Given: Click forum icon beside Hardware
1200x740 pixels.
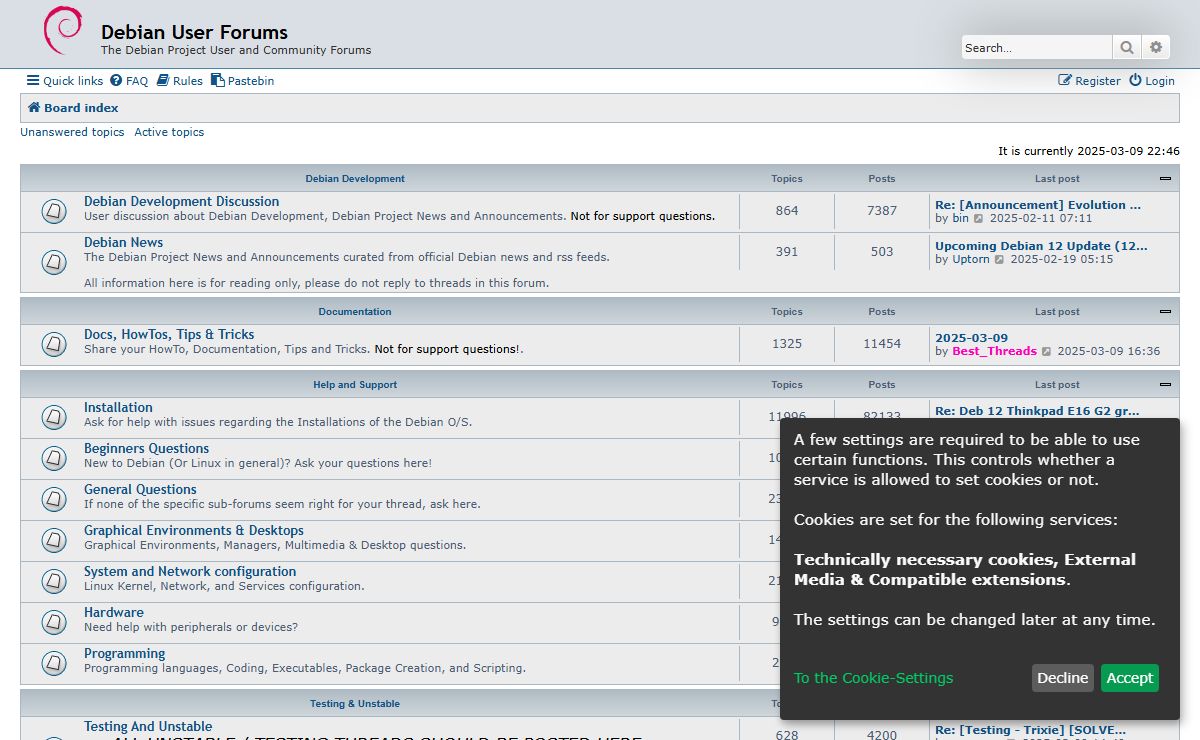Looking at the screenshot, I should click(54, 622).
